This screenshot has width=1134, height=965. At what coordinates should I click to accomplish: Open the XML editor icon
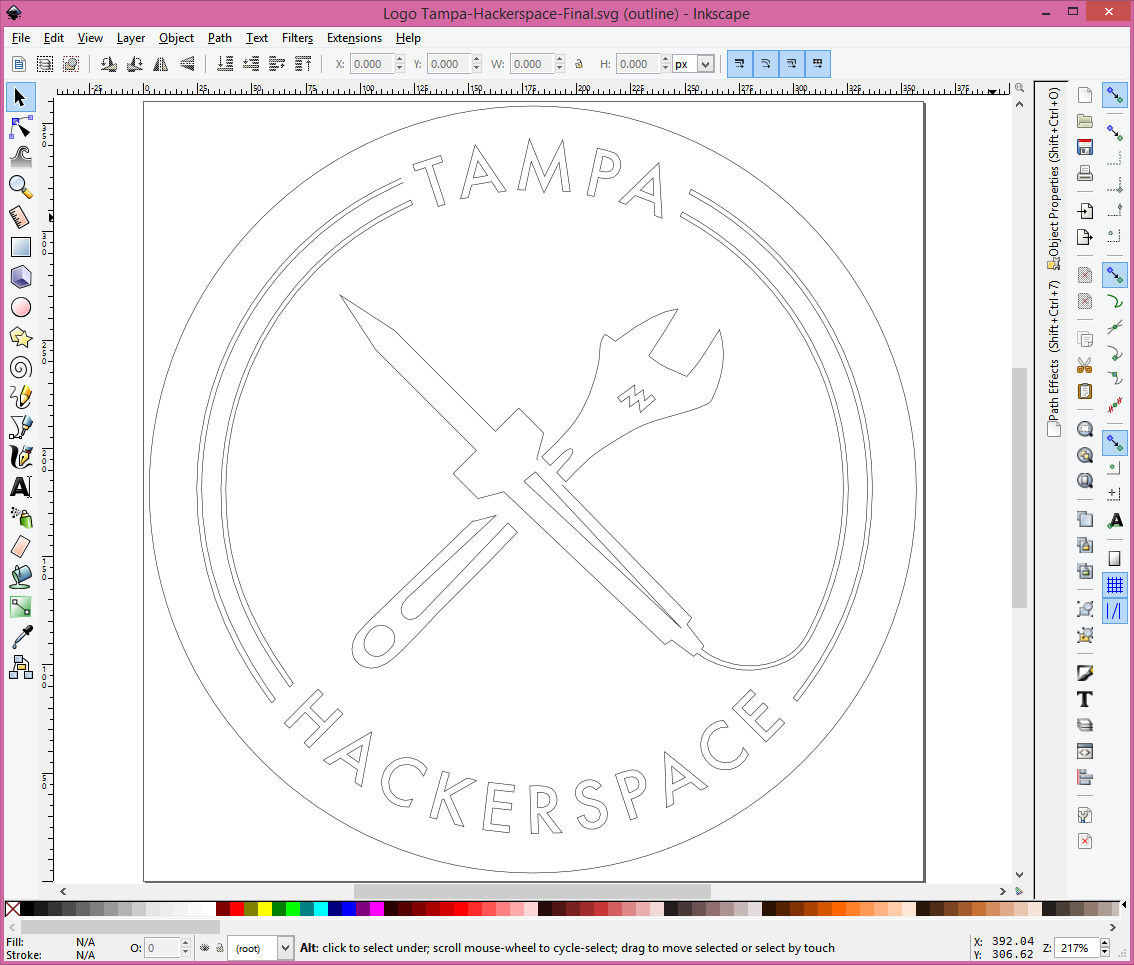[x=1085, y=752]
